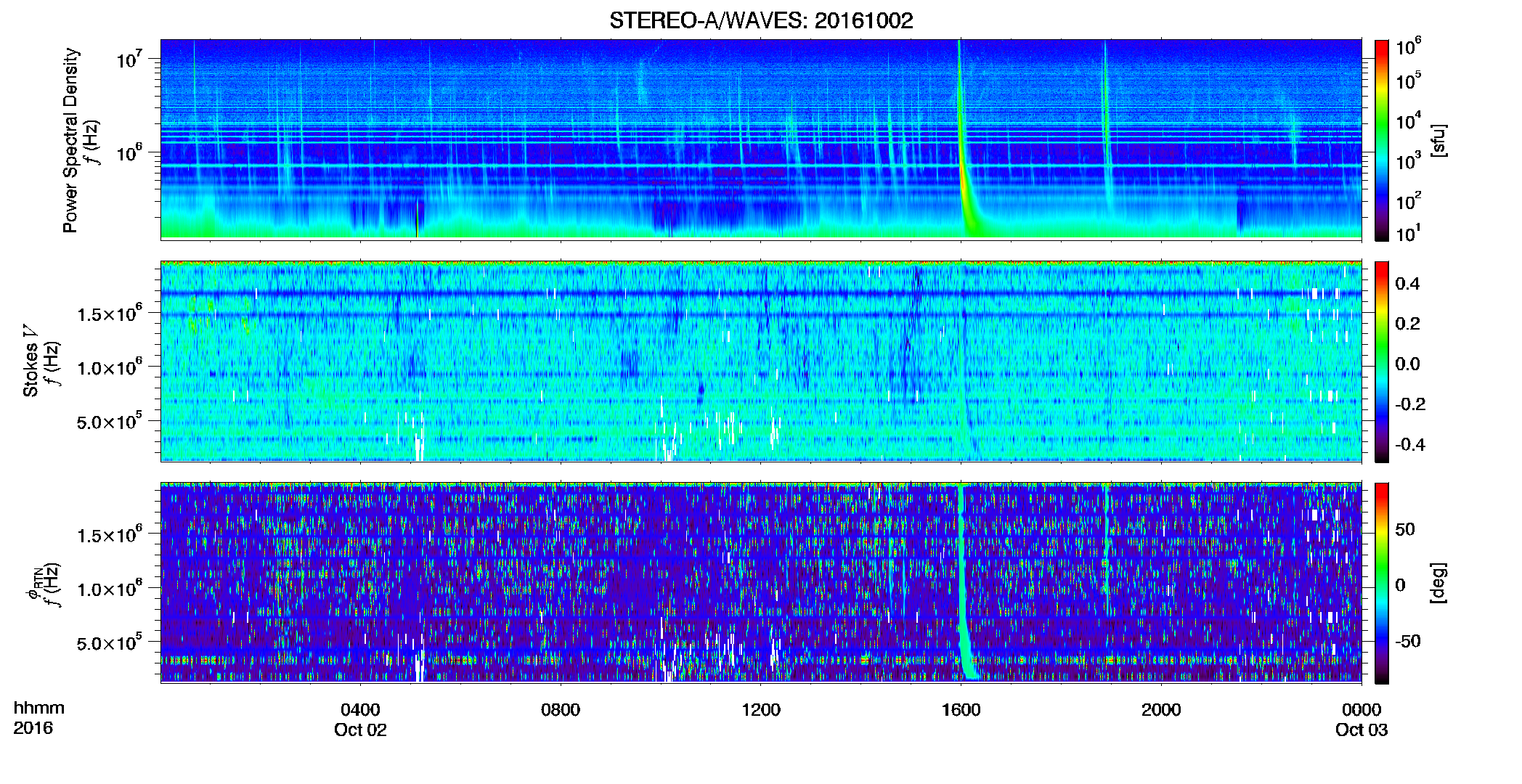Click the 0.4 tick on Stokes color bar

[x=1407, y=284]
